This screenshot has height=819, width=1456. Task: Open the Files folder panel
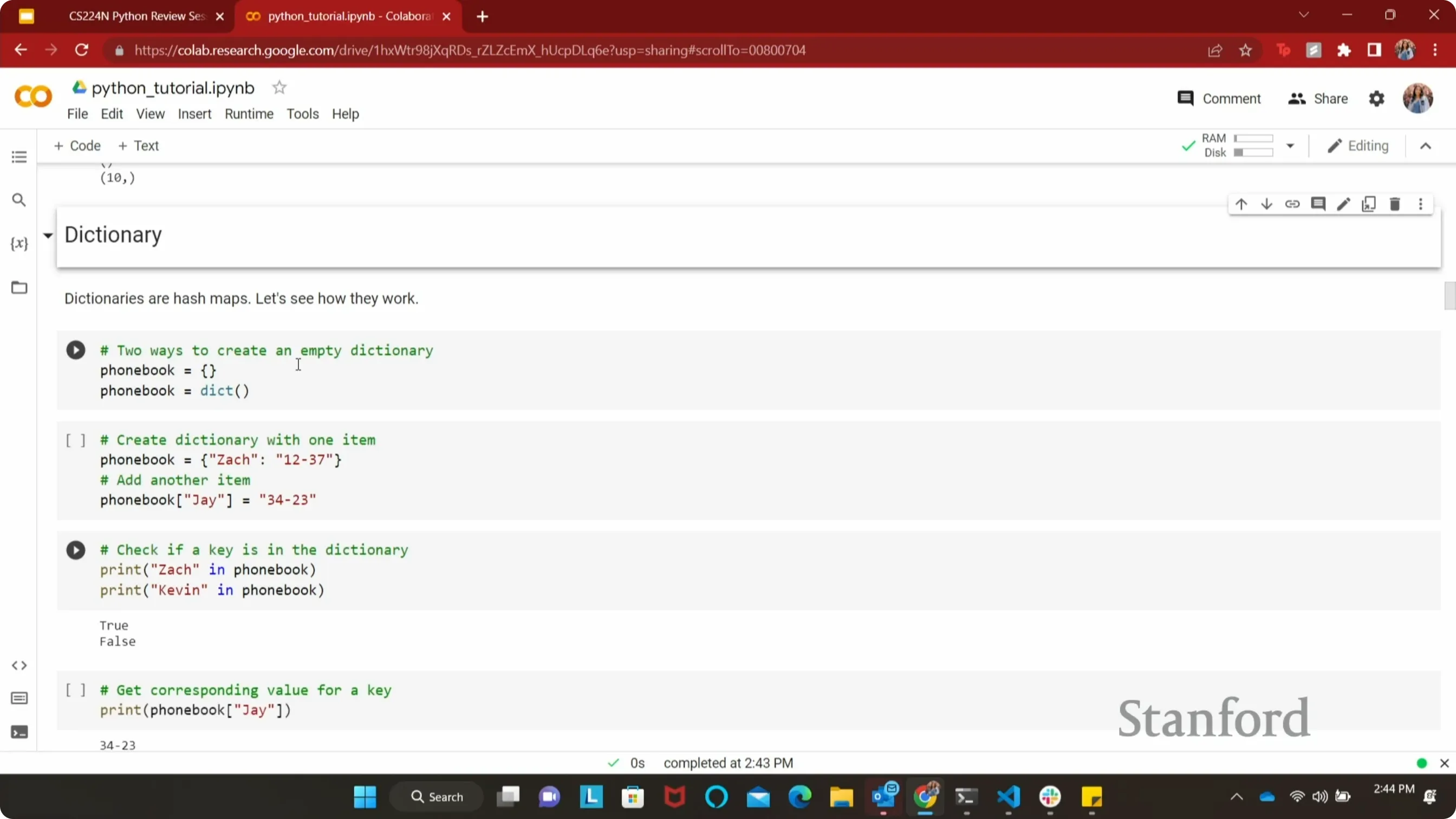point(19,287)
